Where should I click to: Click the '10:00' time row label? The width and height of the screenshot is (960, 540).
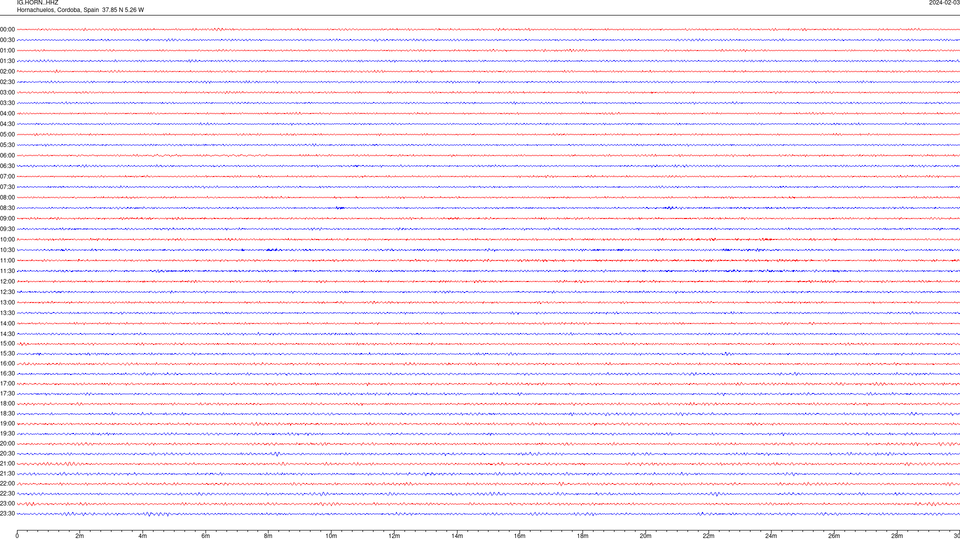[7, 240]
